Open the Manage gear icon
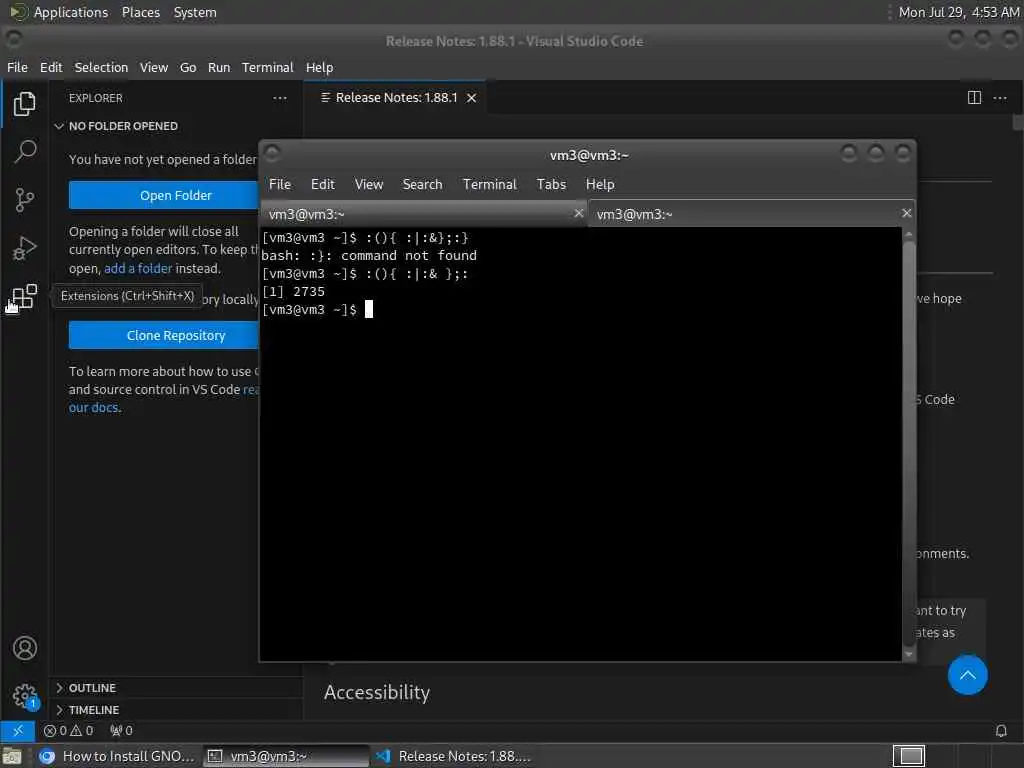The image size is (1024, 768). pyautogui.click(x=24, y=696)
